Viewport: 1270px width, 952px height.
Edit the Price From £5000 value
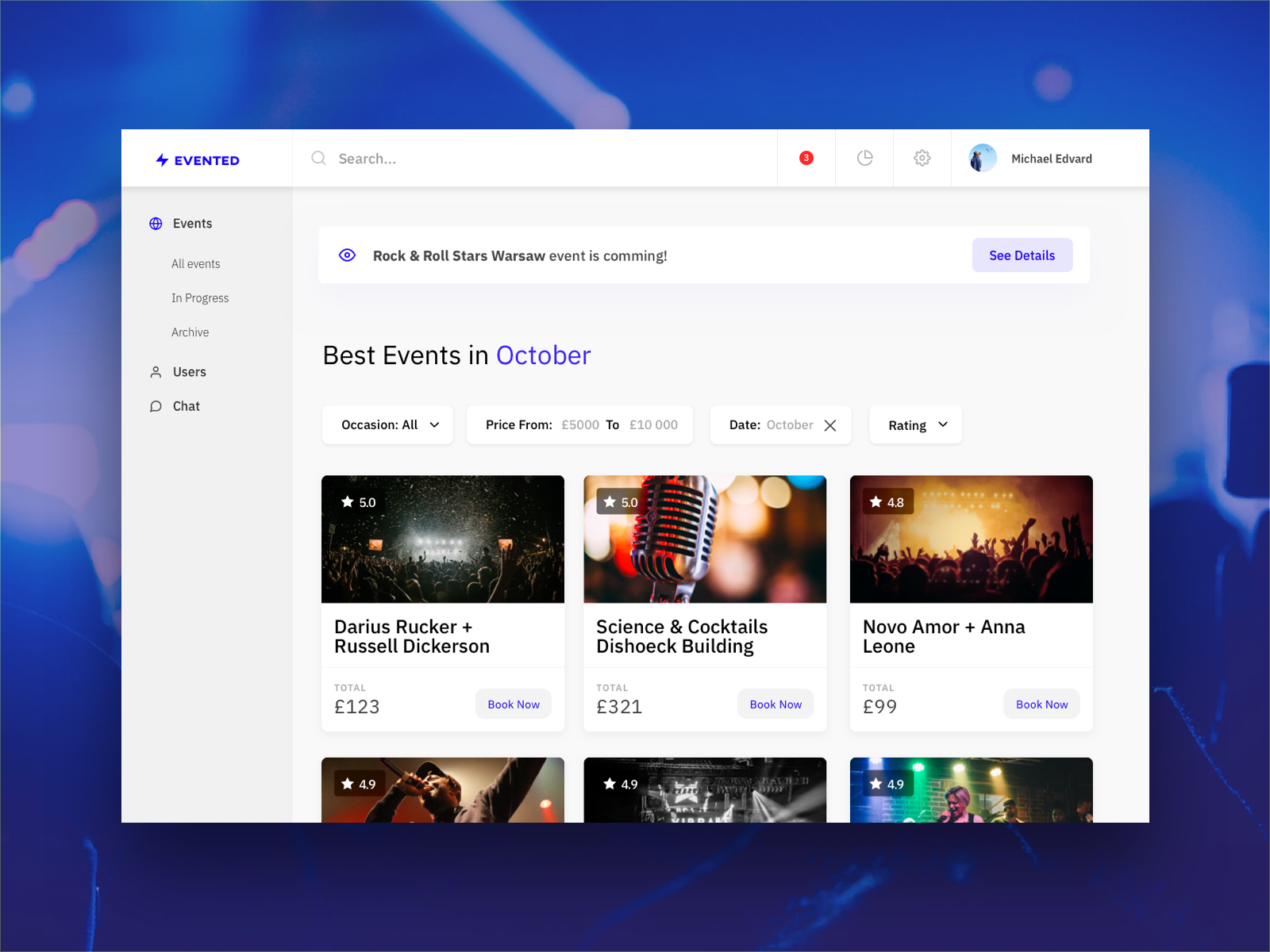click(580, 425)
